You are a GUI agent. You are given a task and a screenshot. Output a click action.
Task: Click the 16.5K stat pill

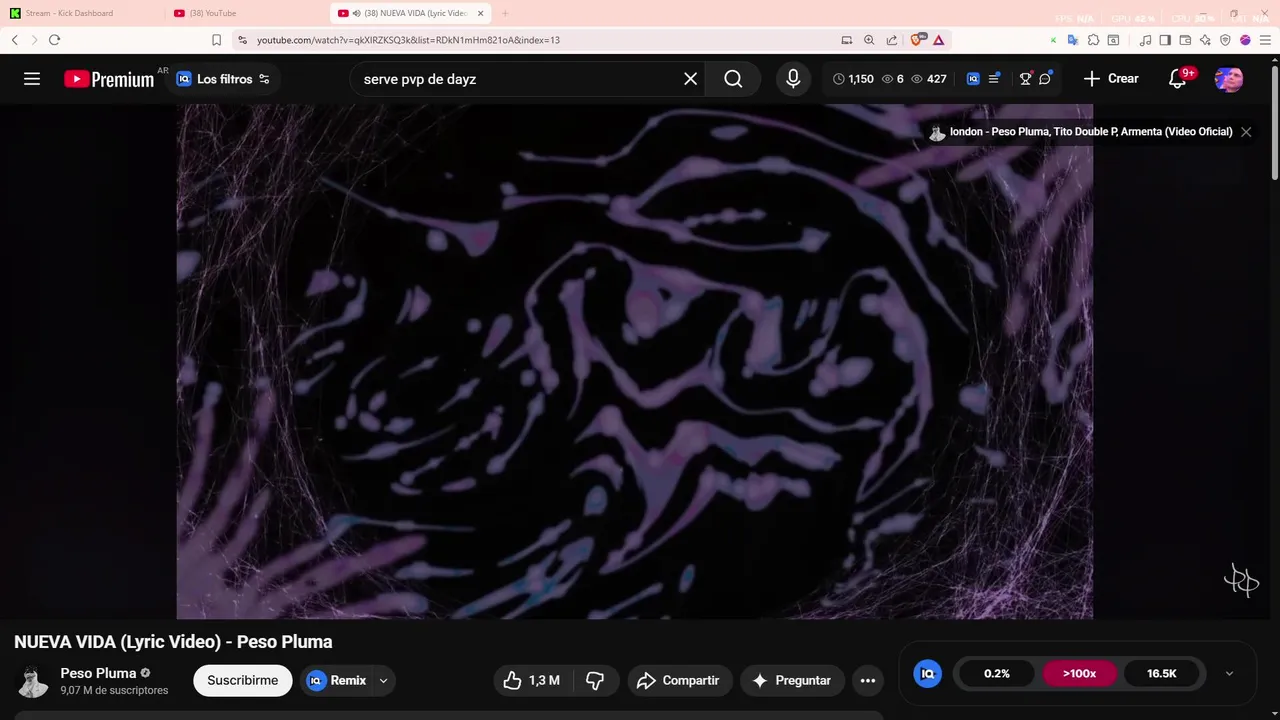point(1161,674)
